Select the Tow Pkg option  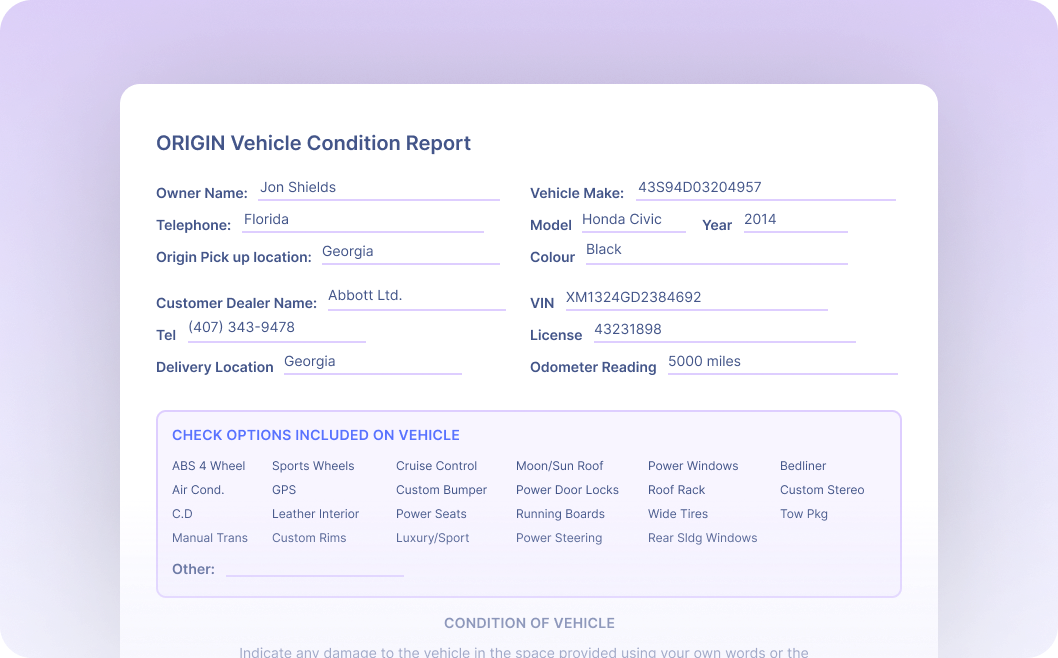(804, 513)
